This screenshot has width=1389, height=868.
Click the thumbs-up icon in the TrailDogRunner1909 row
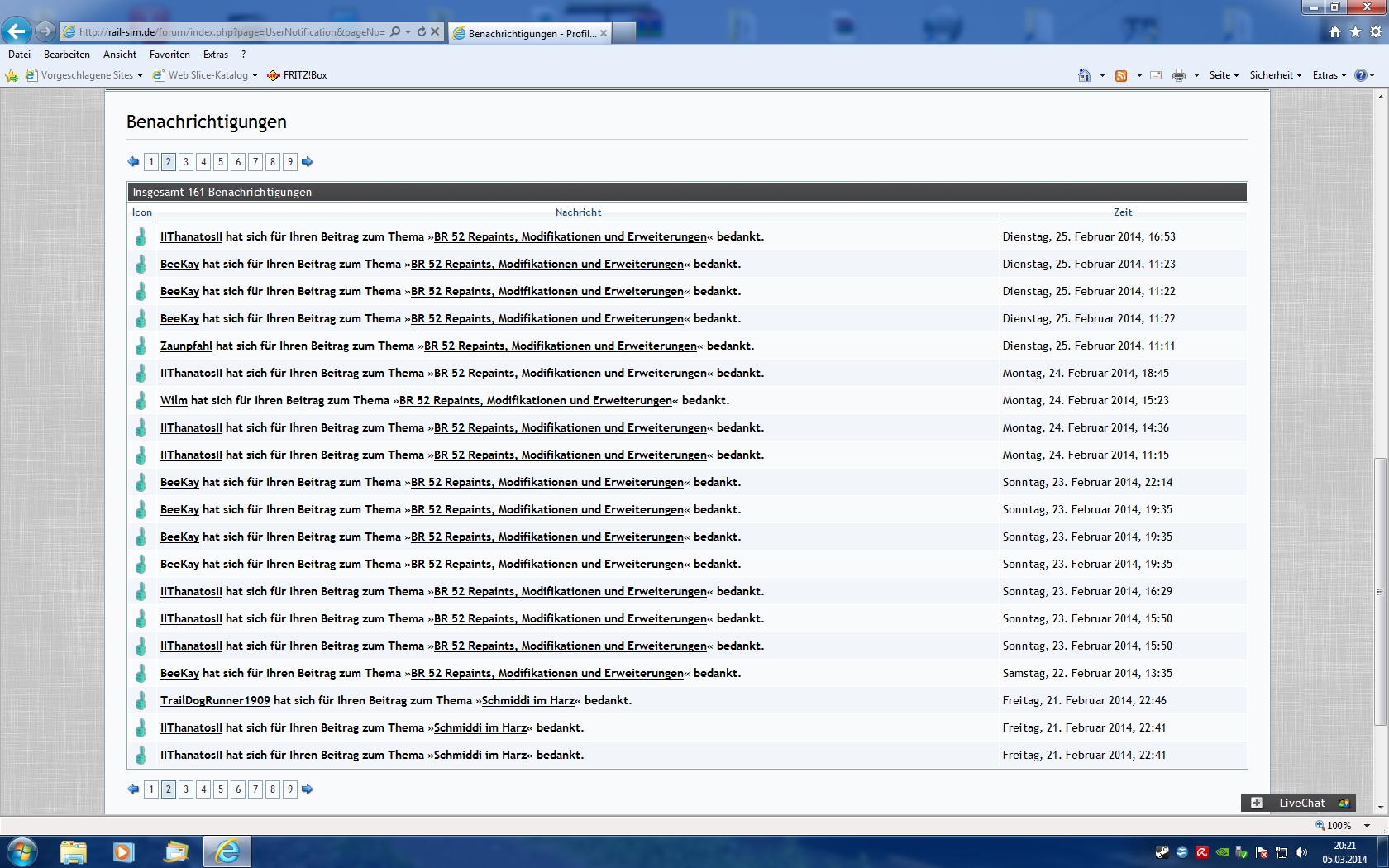tap(141, 700)
